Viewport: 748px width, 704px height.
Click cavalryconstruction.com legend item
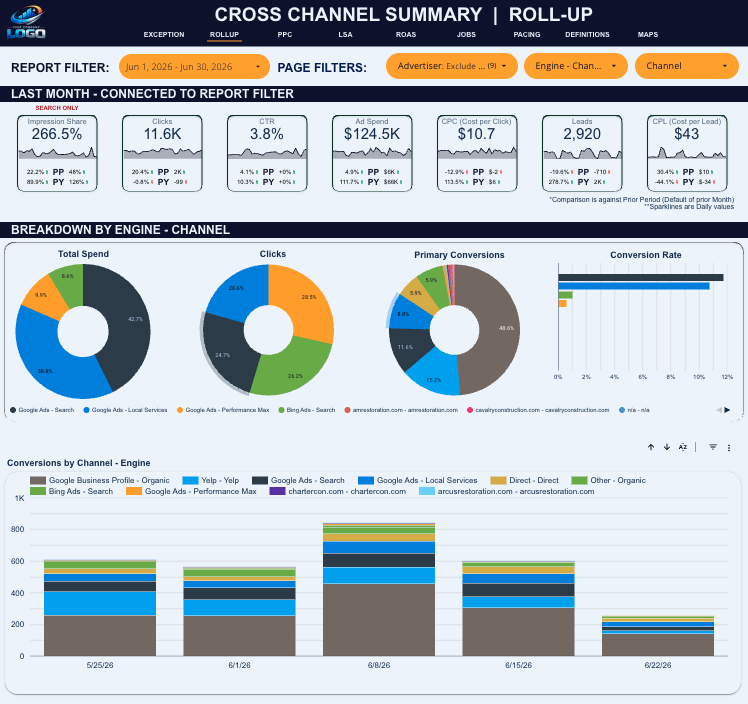click(x=538, y=410)
